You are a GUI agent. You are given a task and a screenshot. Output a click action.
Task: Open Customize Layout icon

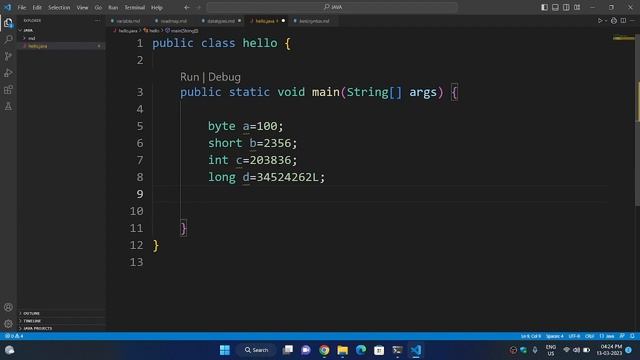point(577,7)
